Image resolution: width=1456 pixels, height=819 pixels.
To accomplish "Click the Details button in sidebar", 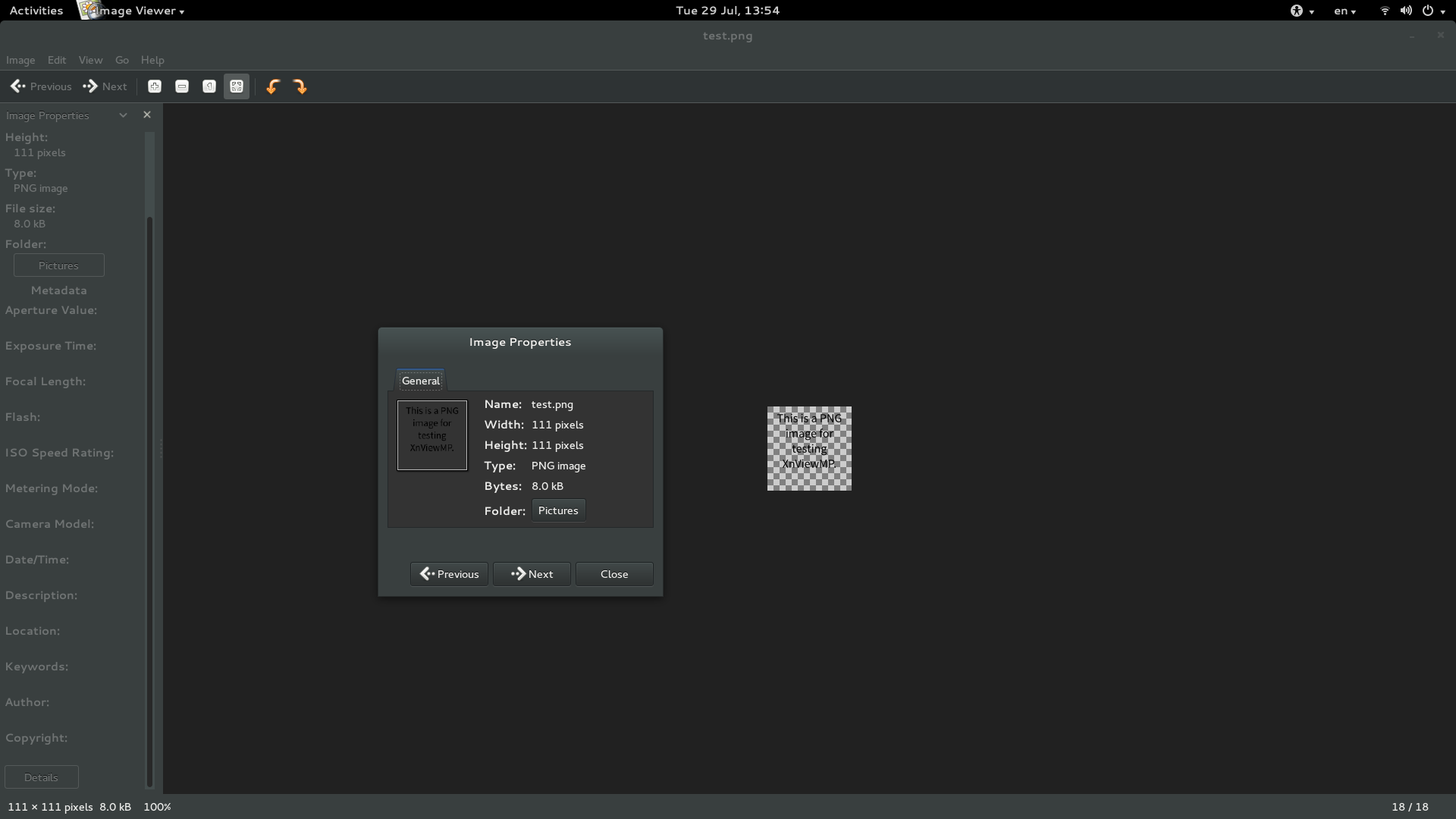I will coord(41,777).
